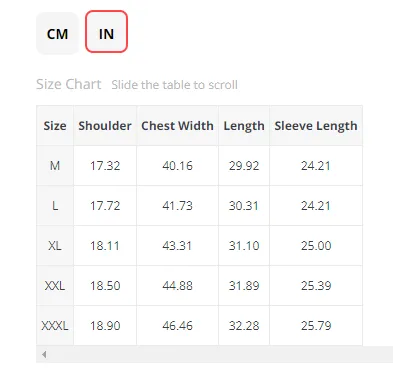Select the XL size row label

point(55,246)
